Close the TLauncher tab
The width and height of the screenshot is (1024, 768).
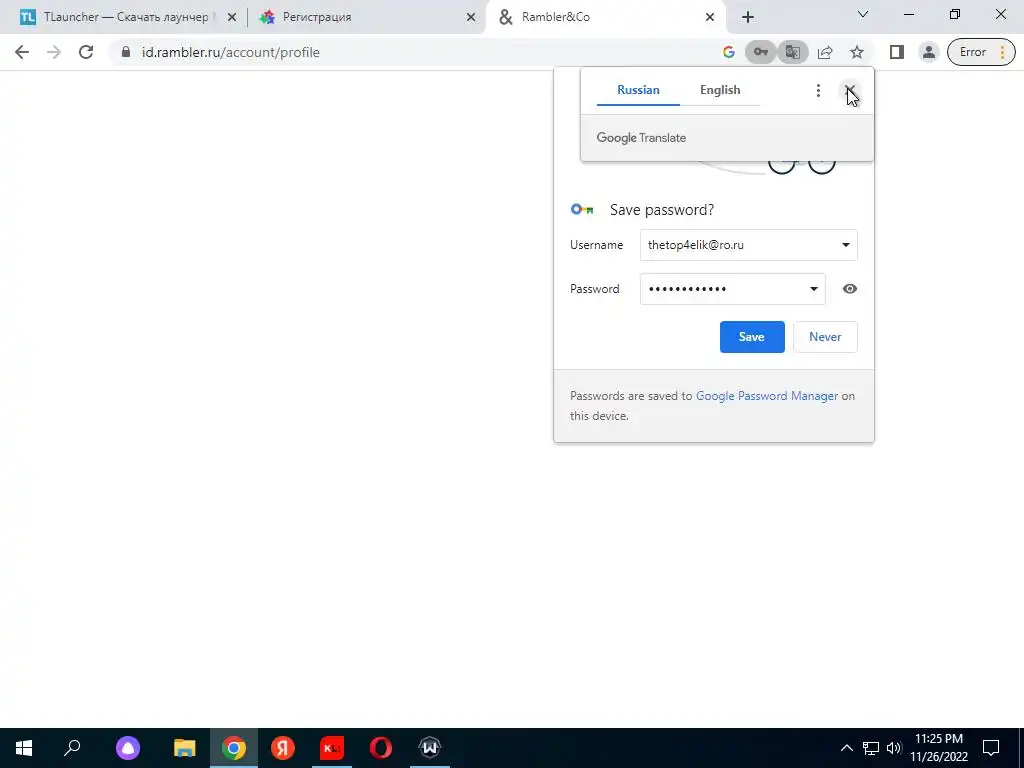click(x=232, y=18)
